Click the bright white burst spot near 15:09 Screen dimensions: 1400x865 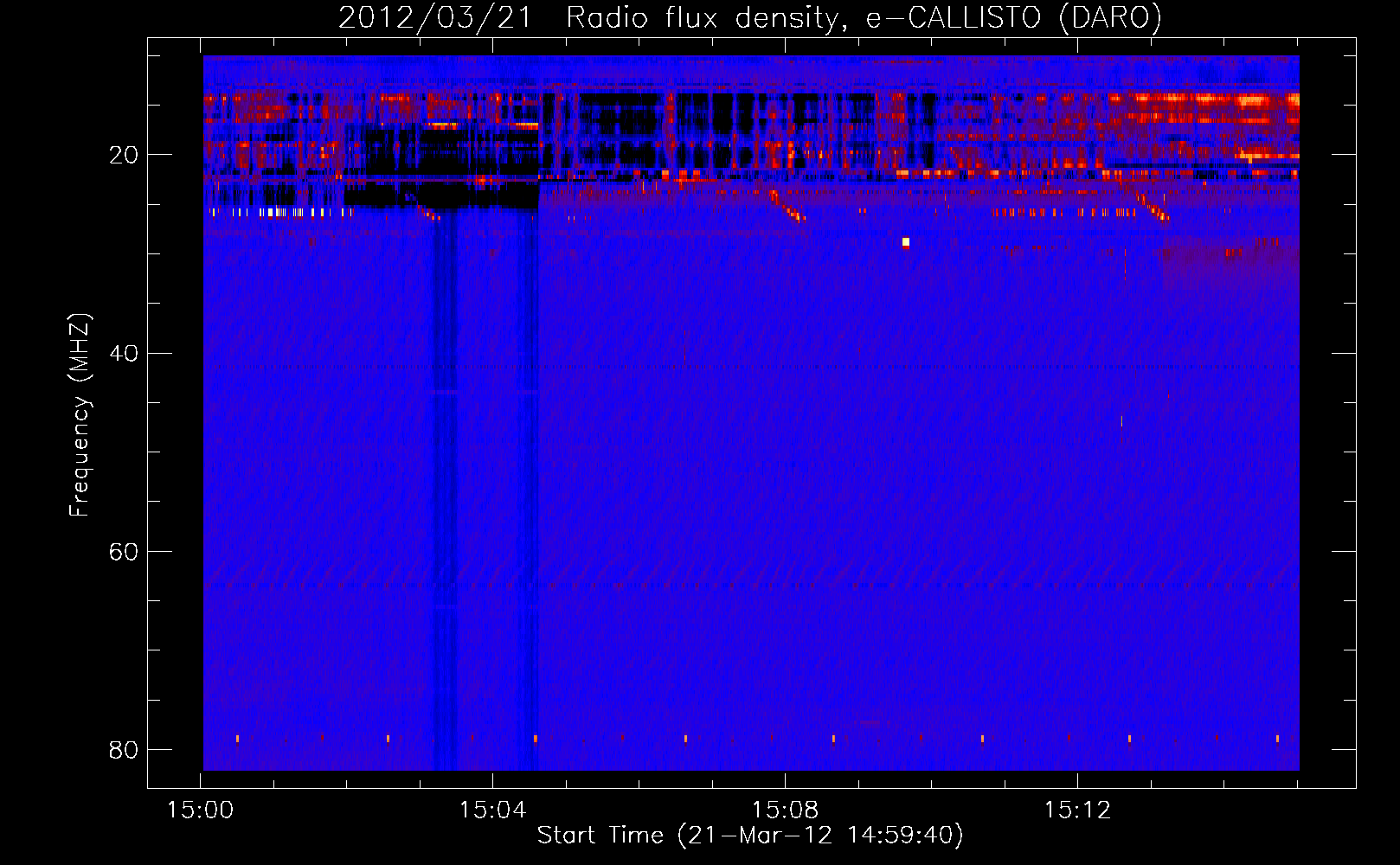pos(906,242)
